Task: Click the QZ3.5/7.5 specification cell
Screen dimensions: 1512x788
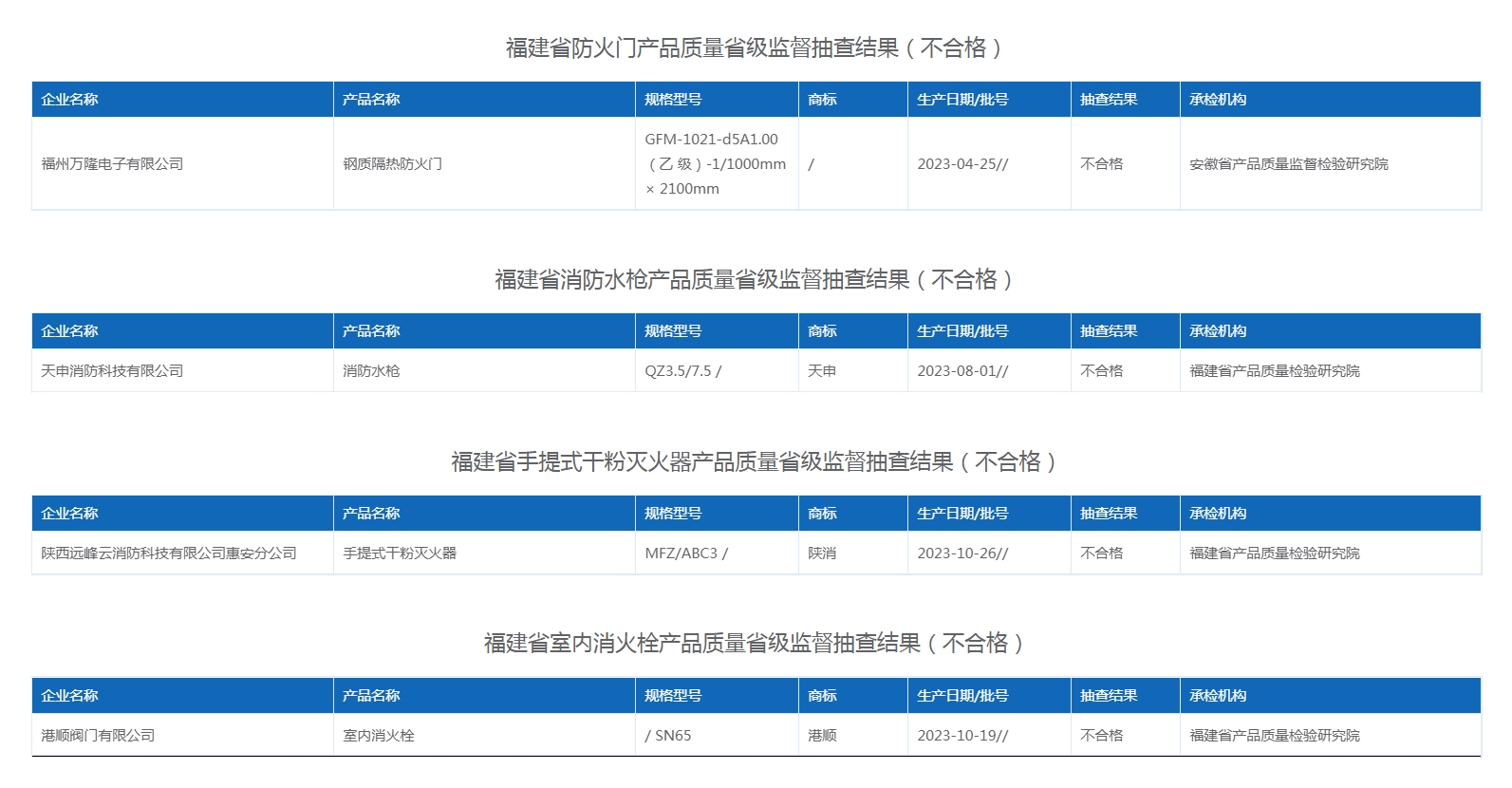Action: click(682, 371)
